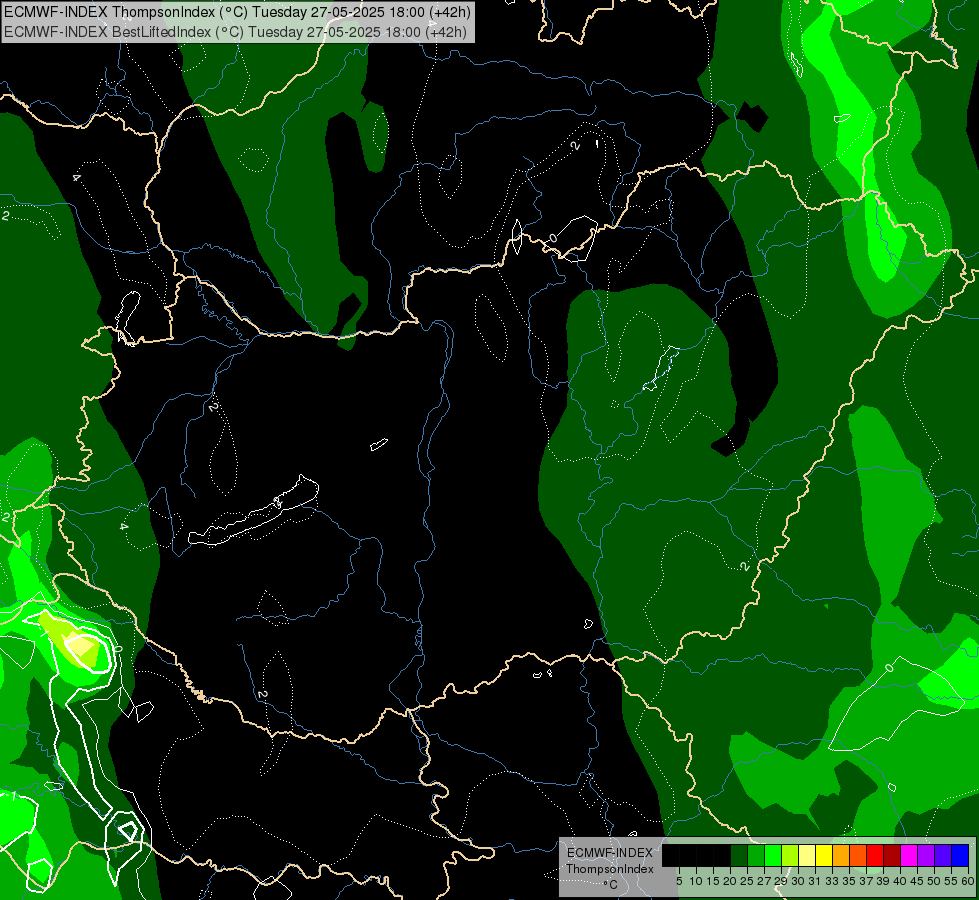The width and height of the screenshot is (979, 900).
Task: Click the legend tick value '25'
Action: pos(747,881)
